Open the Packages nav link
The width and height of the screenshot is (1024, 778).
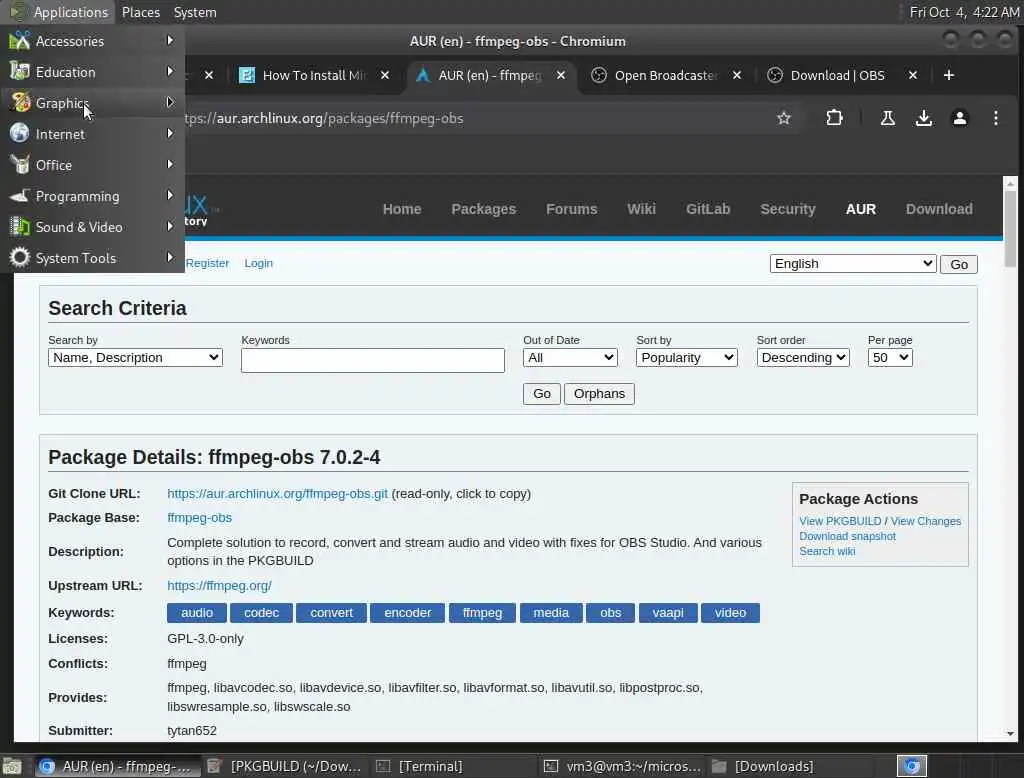point(483,209)
